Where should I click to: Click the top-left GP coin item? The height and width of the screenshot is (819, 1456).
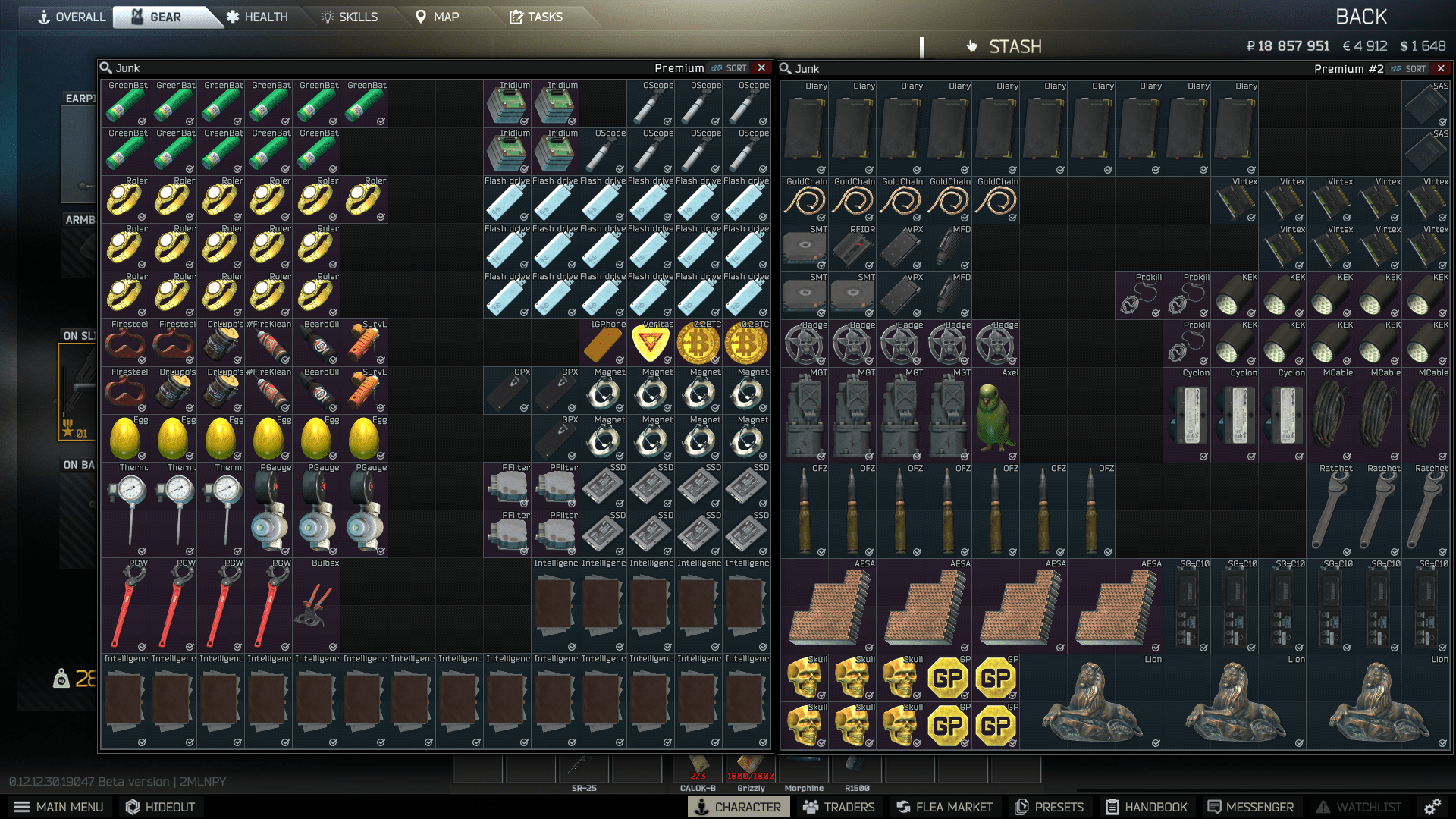pos(948,677)
